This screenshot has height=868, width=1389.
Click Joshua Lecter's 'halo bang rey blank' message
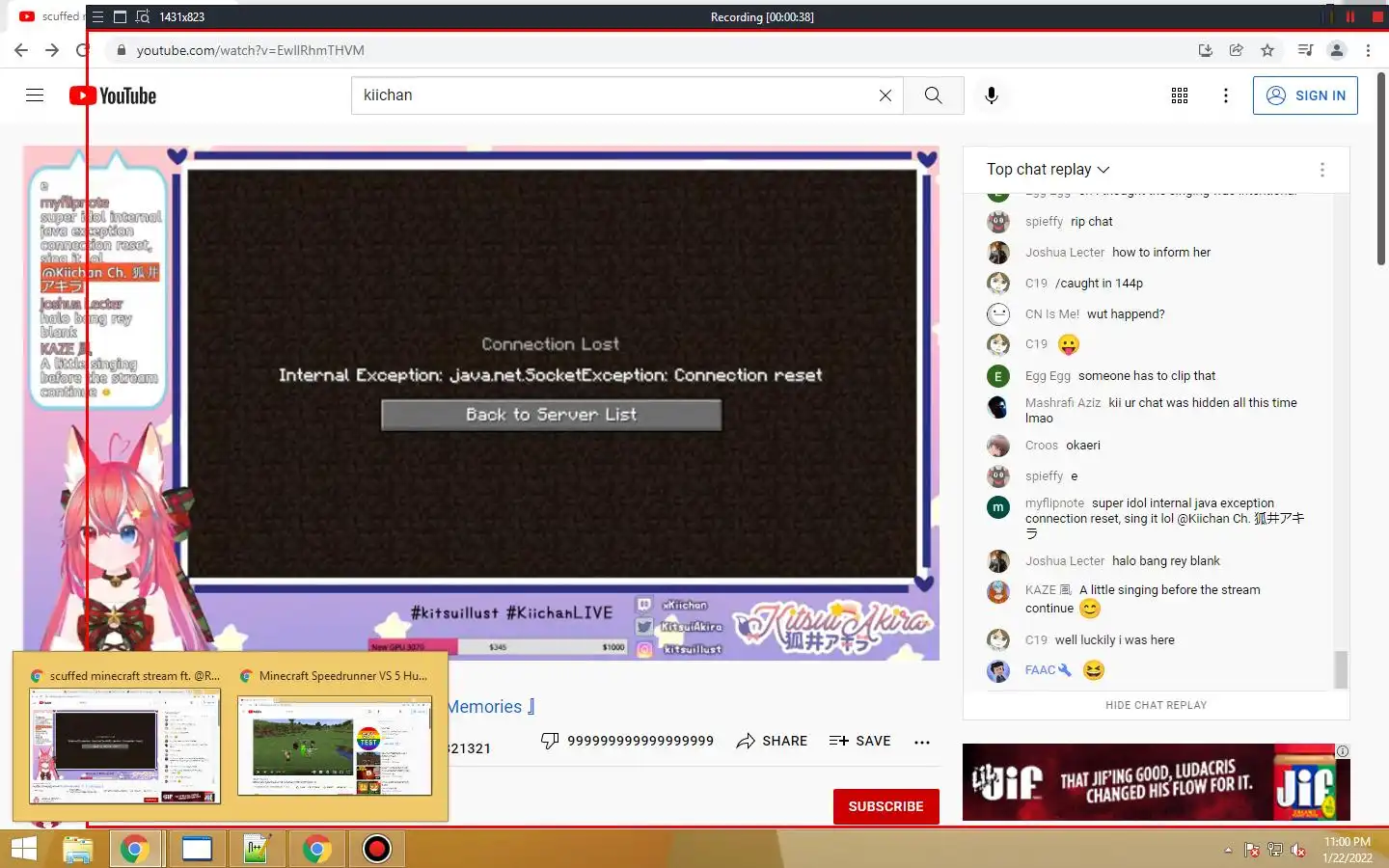pos(1166,561)
